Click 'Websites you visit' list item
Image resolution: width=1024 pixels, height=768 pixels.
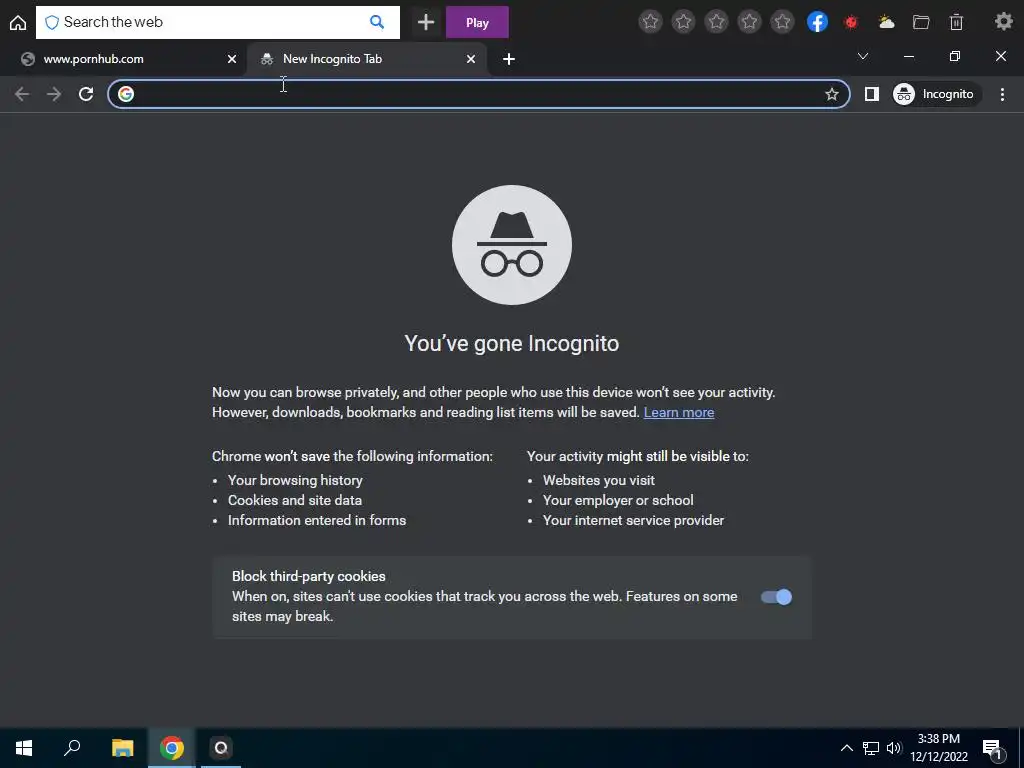point(598,480)
